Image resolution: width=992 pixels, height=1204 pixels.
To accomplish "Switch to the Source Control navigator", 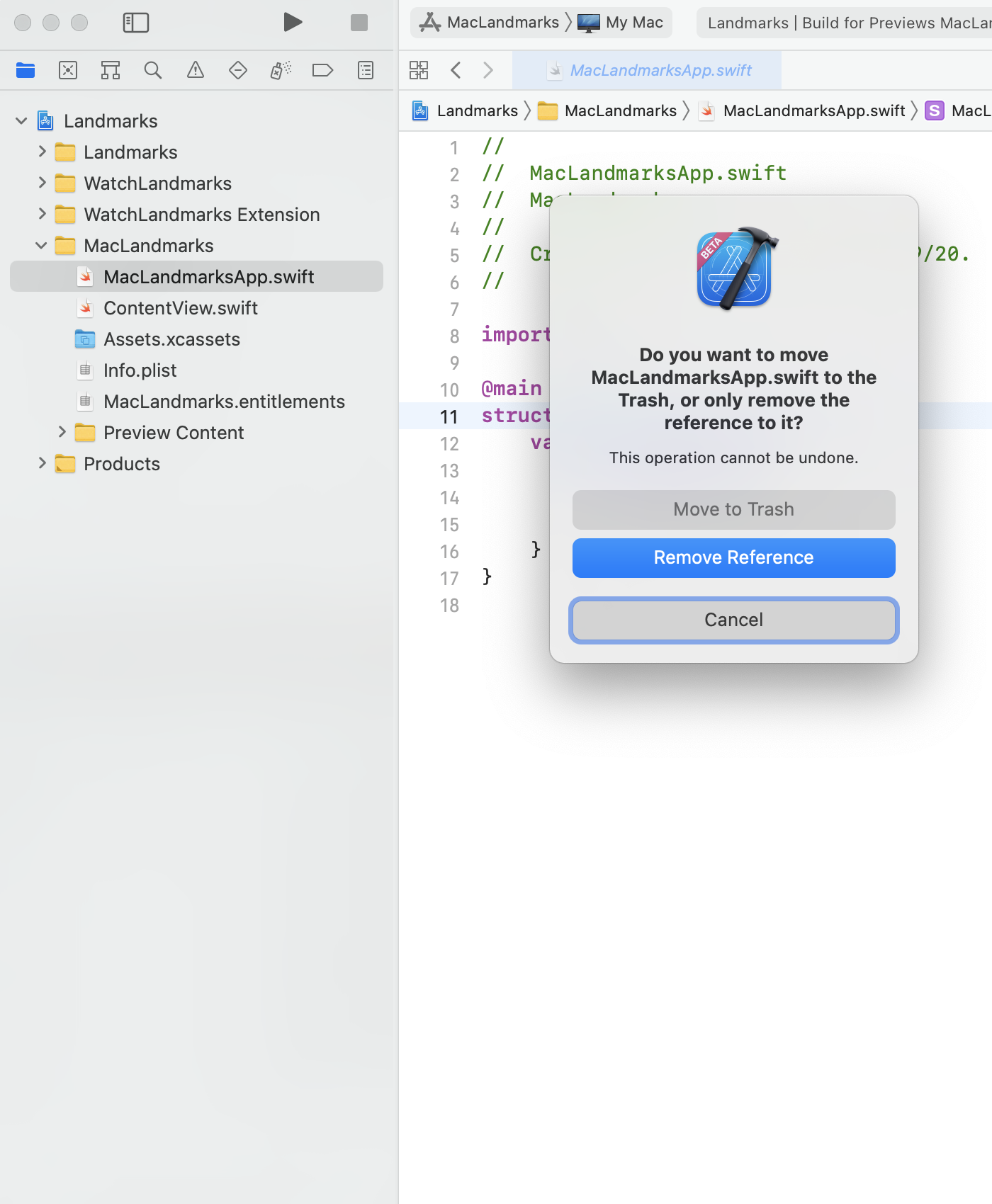I will 68,70.
